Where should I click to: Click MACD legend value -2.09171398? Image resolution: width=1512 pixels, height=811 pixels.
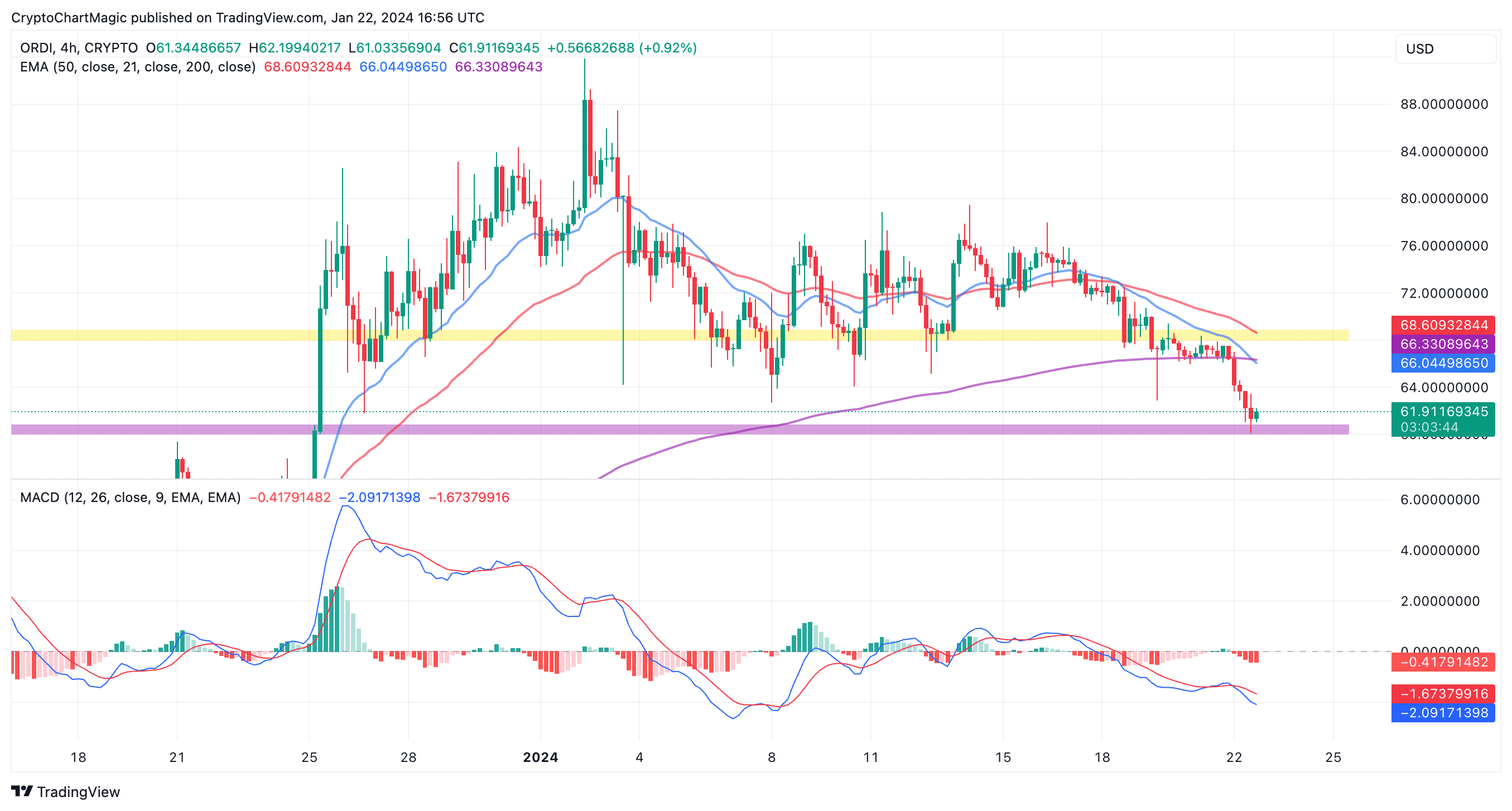(380, 498)
